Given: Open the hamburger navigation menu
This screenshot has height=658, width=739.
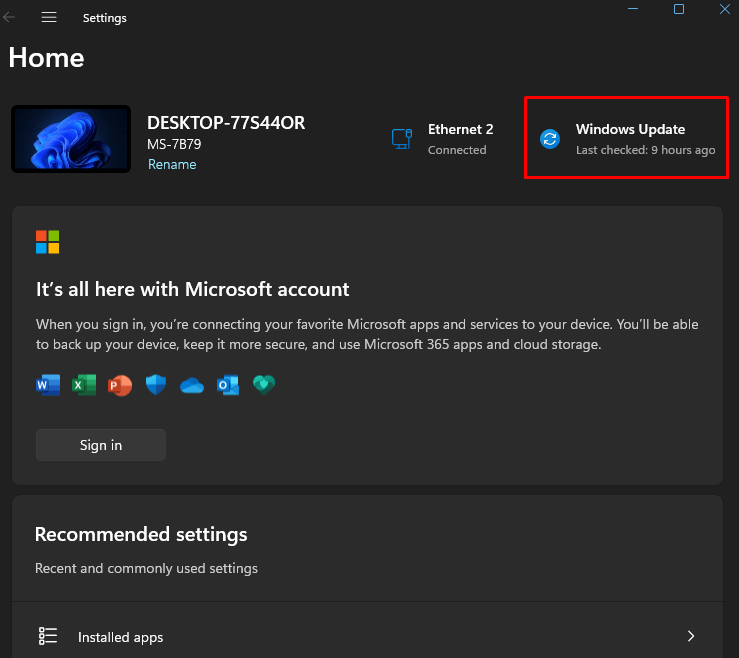Looking at the screenshot, I should pos(48,17).
